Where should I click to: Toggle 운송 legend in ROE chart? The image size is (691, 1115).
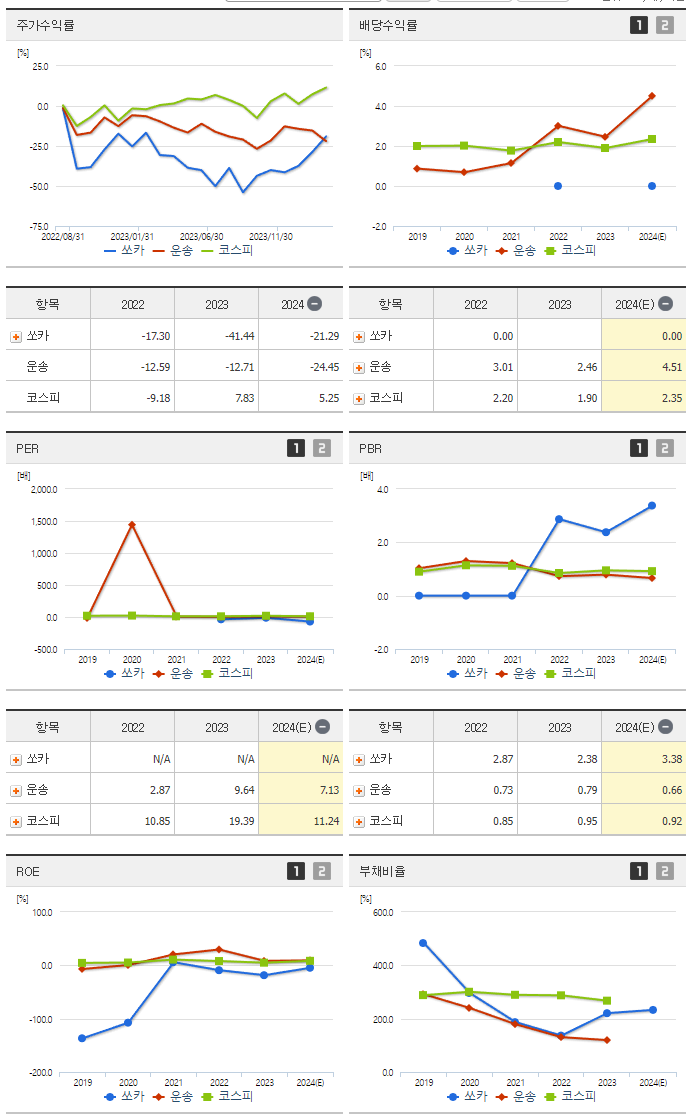click(173, 1097)
